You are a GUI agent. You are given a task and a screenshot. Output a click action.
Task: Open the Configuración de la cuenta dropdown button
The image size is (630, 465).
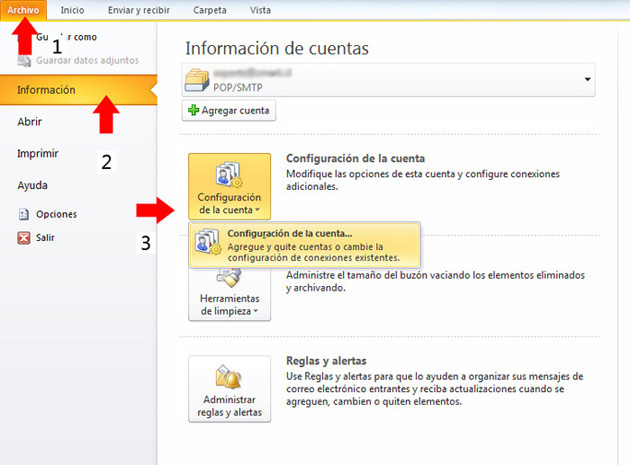[x=229, y=186]
